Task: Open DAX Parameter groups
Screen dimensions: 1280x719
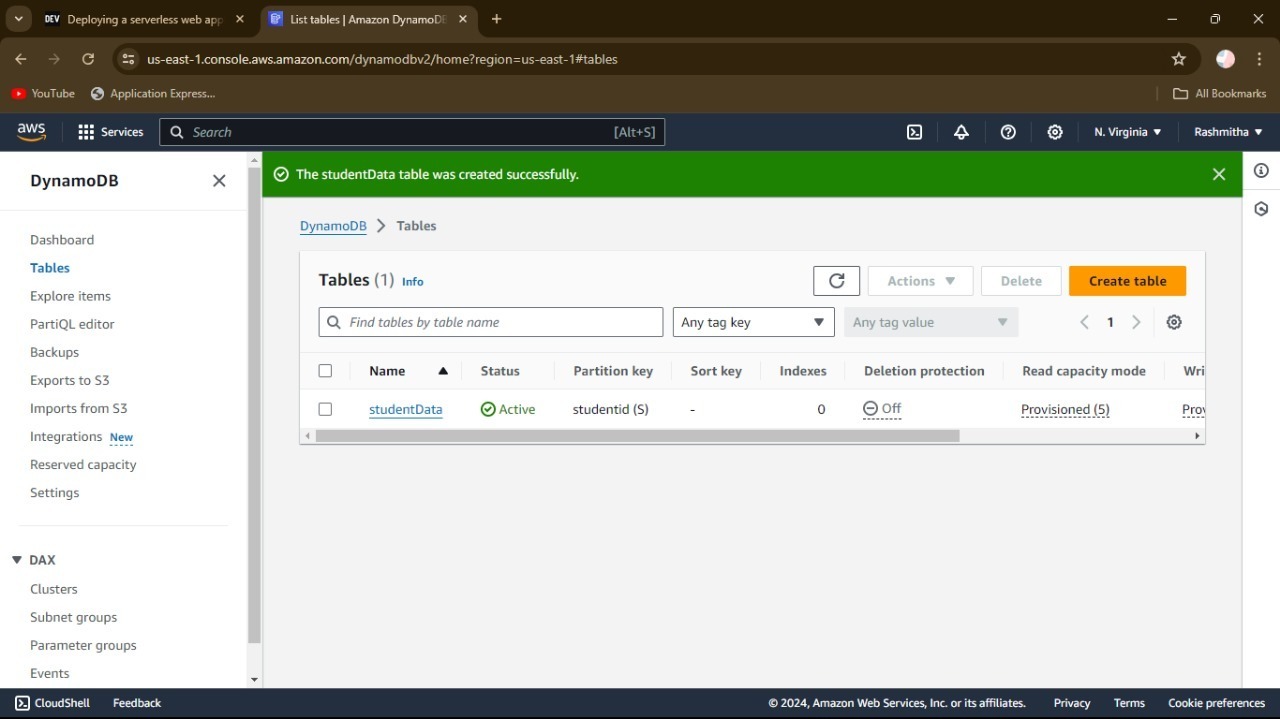Action: coord(83,645)
